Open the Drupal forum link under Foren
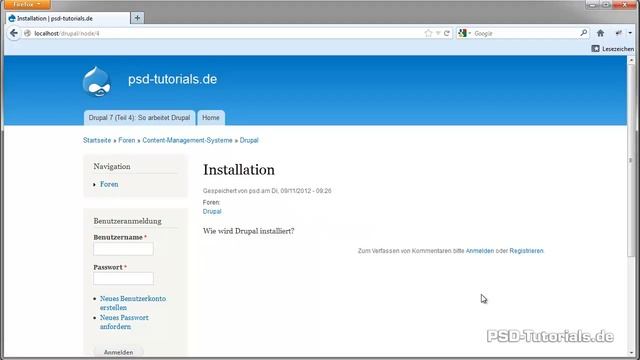The width and height of the screenshot is (640, 360). (x=212, y=211)
